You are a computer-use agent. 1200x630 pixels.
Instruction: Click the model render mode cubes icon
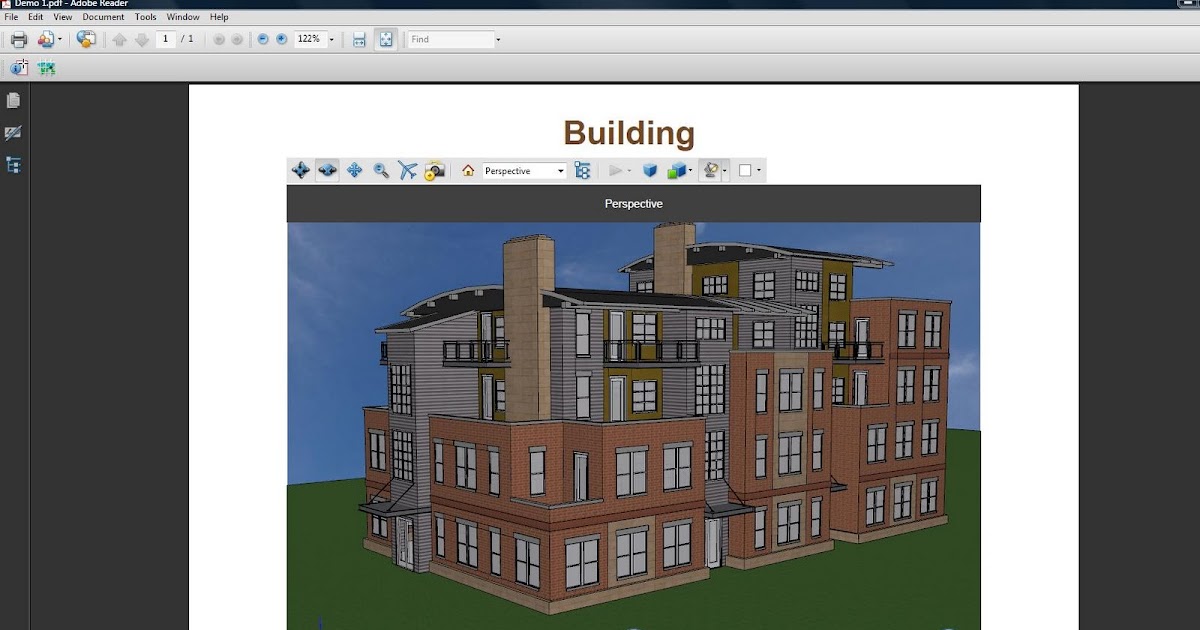676,171
